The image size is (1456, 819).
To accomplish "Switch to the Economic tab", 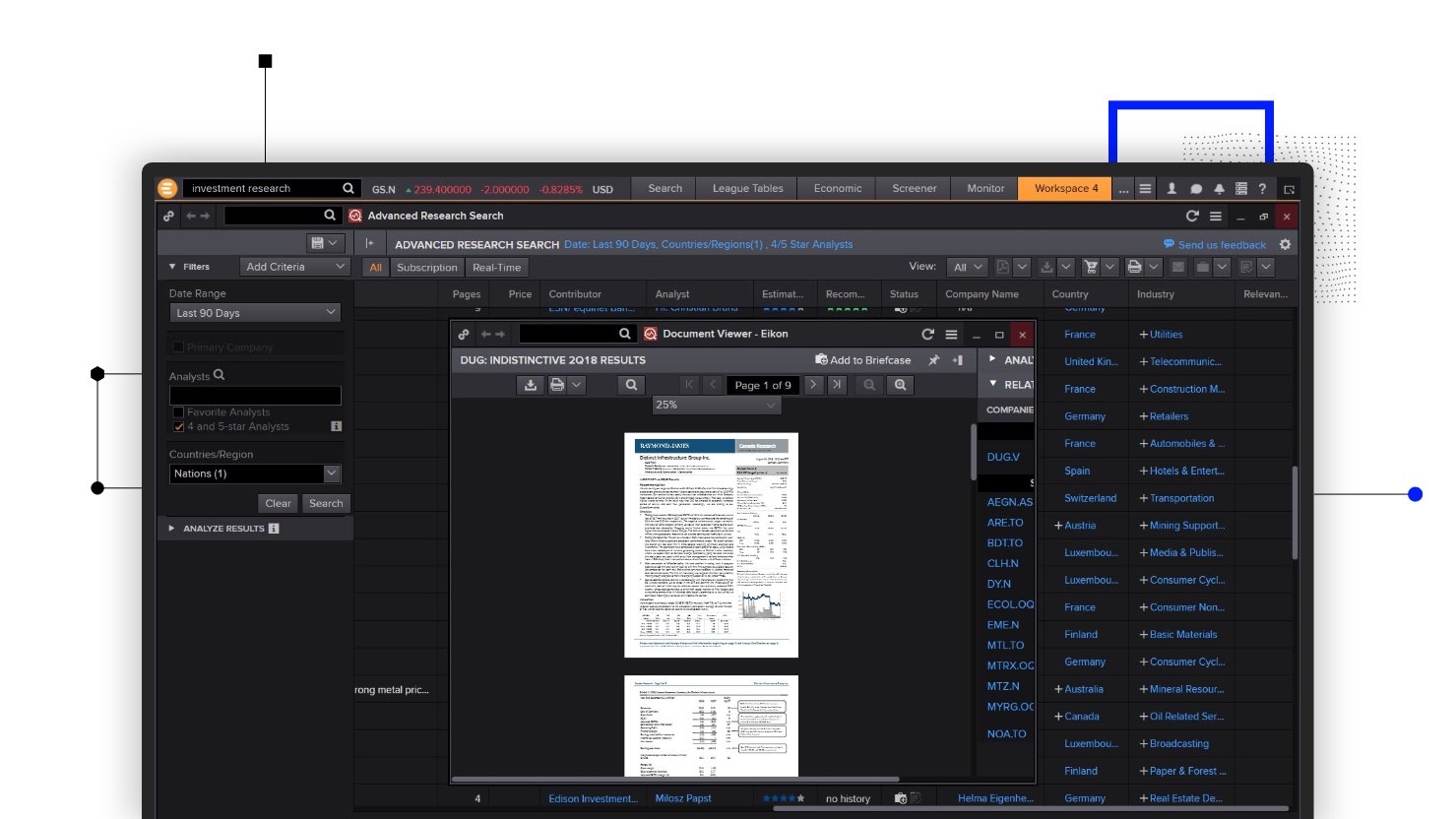I will point(838,188).
